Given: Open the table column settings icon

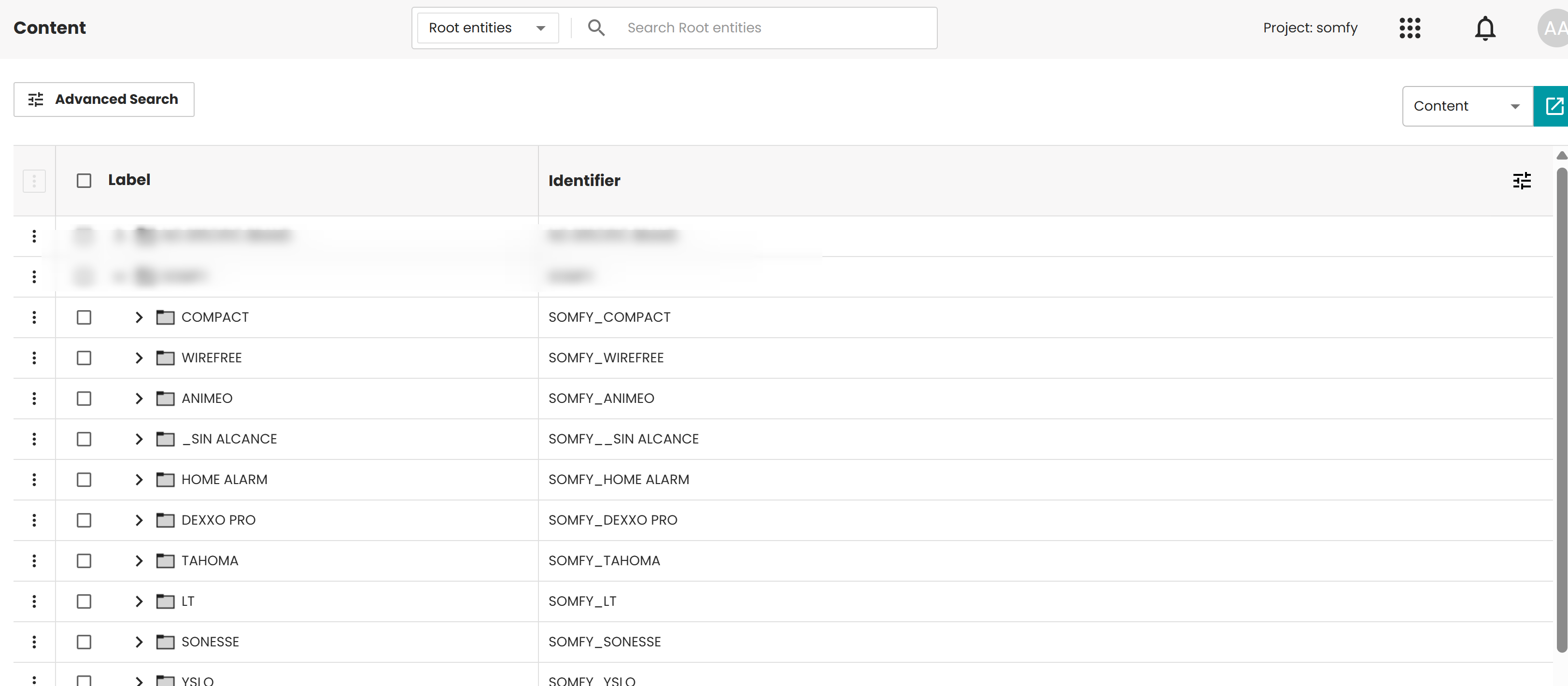Looking at the screenshot, I should [x=1522, y=180].
